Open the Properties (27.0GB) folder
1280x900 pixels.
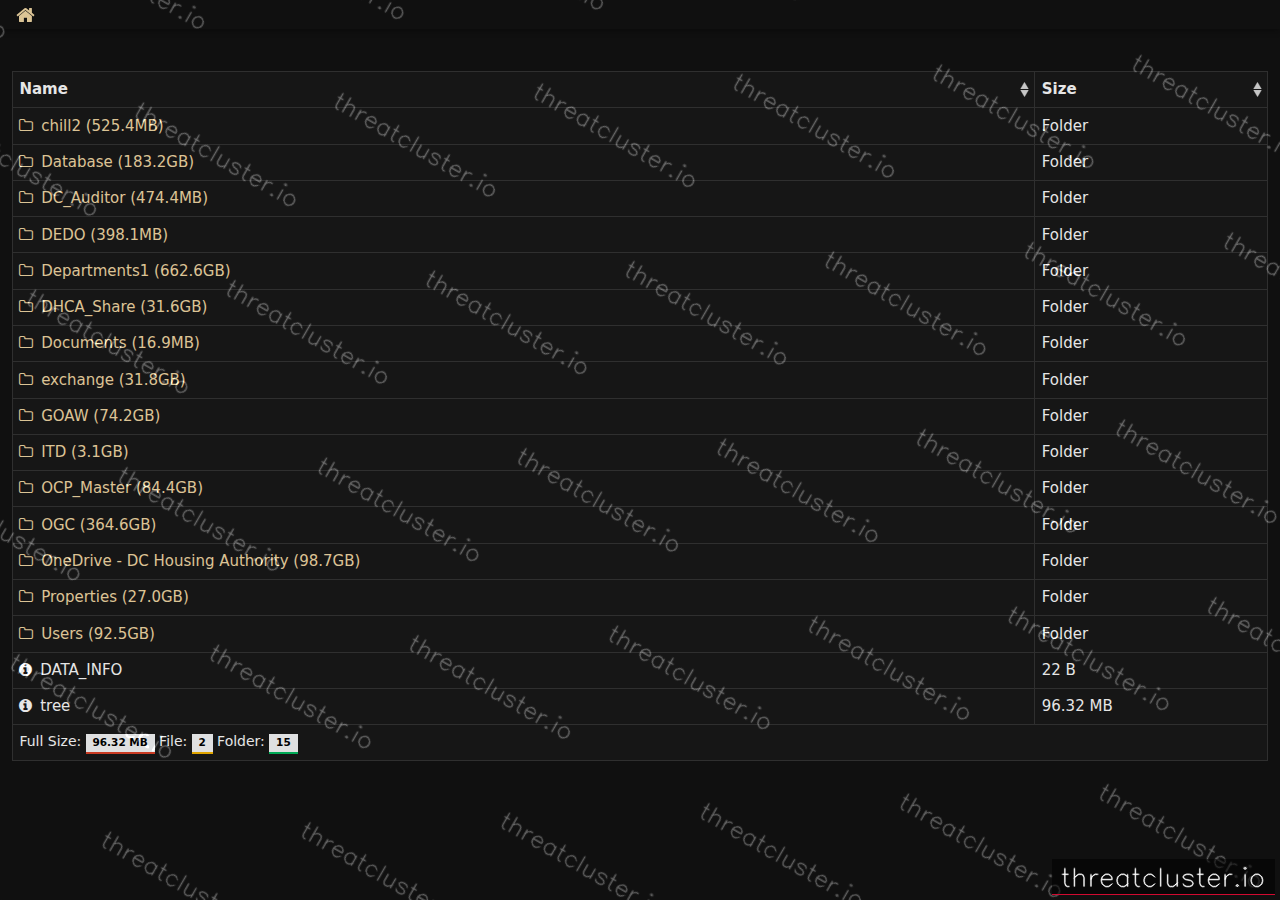[114, 596]
